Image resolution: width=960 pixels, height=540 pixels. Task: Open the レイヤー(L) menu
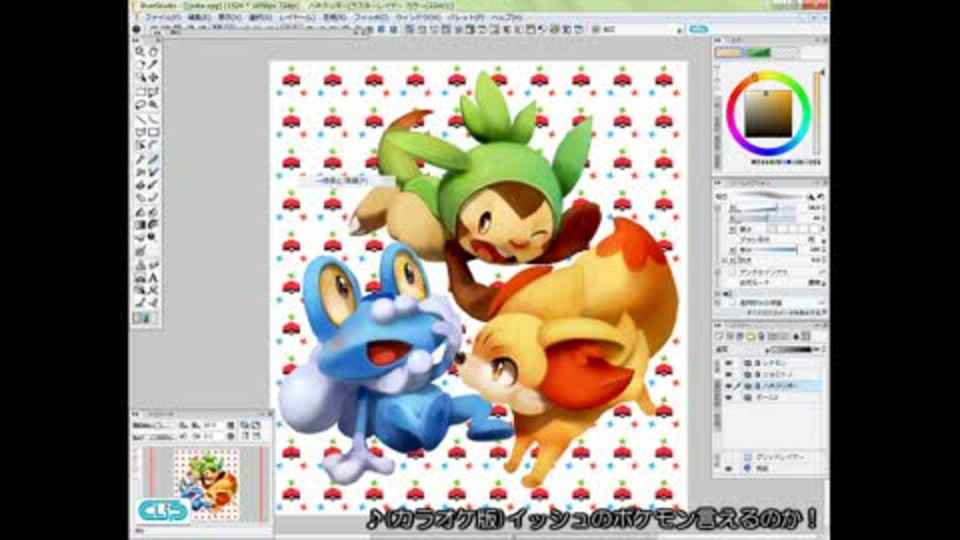pyautogui.click(x=298, y=18)
